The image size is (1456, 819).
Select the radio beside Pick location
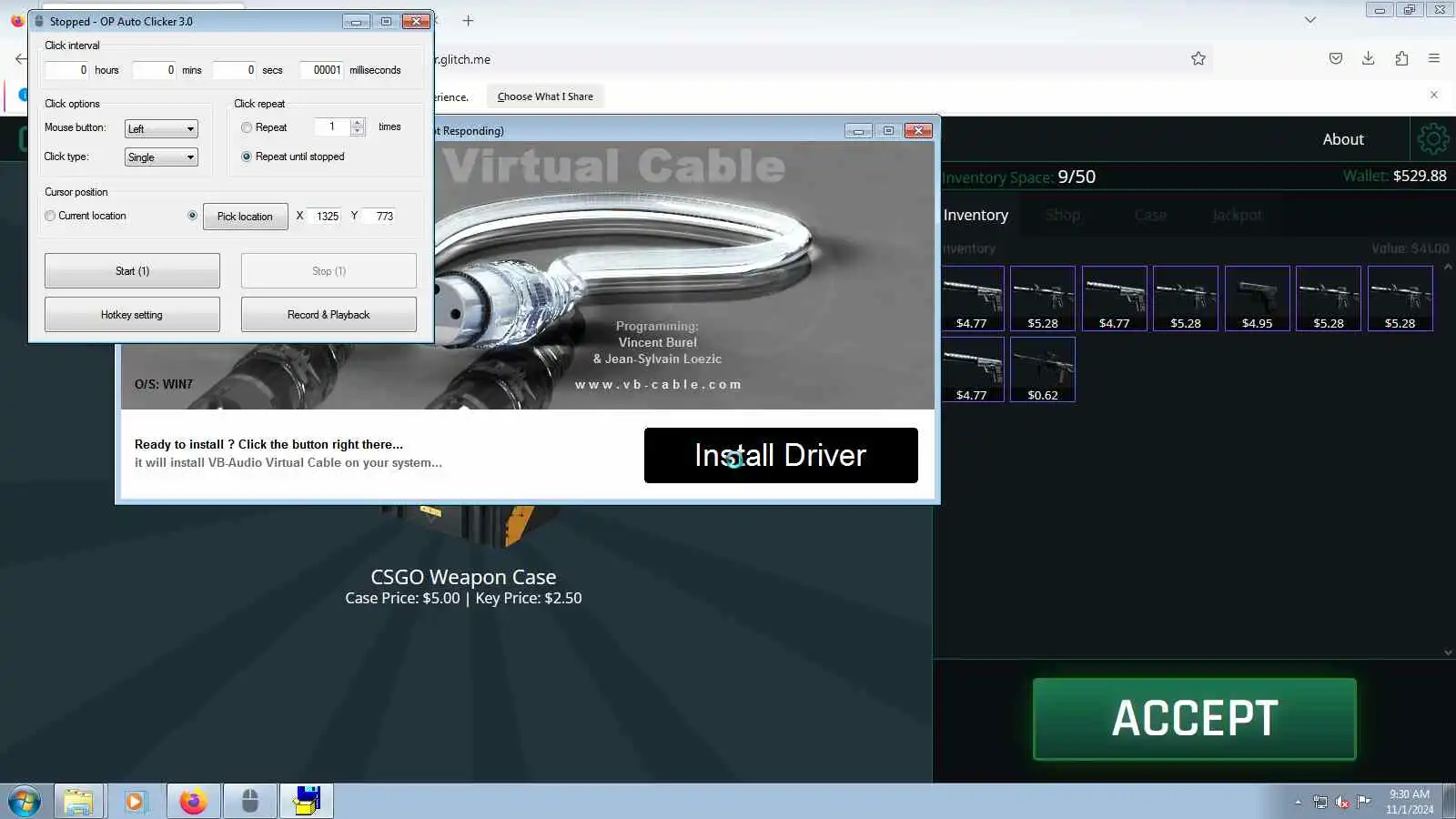(x=192, y=216)
